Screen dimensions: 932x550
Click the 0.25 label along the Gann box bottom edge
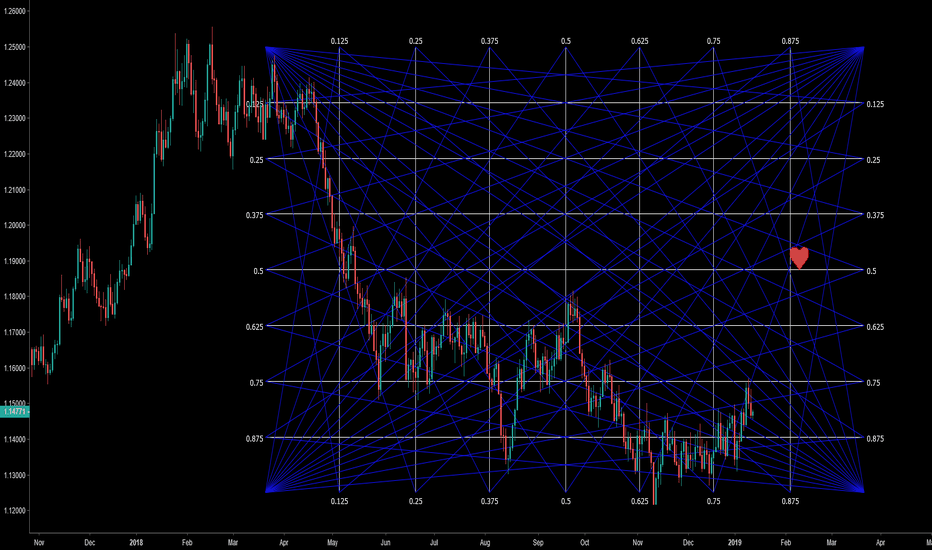[x=415, y=501]
